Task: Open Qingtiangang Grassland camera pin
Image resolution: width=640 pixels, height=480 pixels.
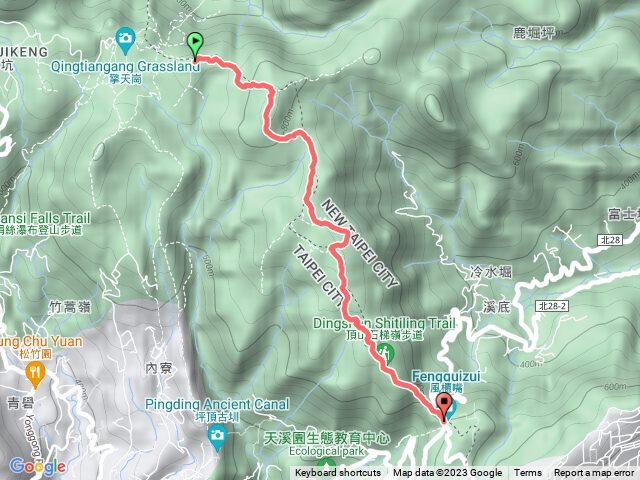Action: [125, 40]
